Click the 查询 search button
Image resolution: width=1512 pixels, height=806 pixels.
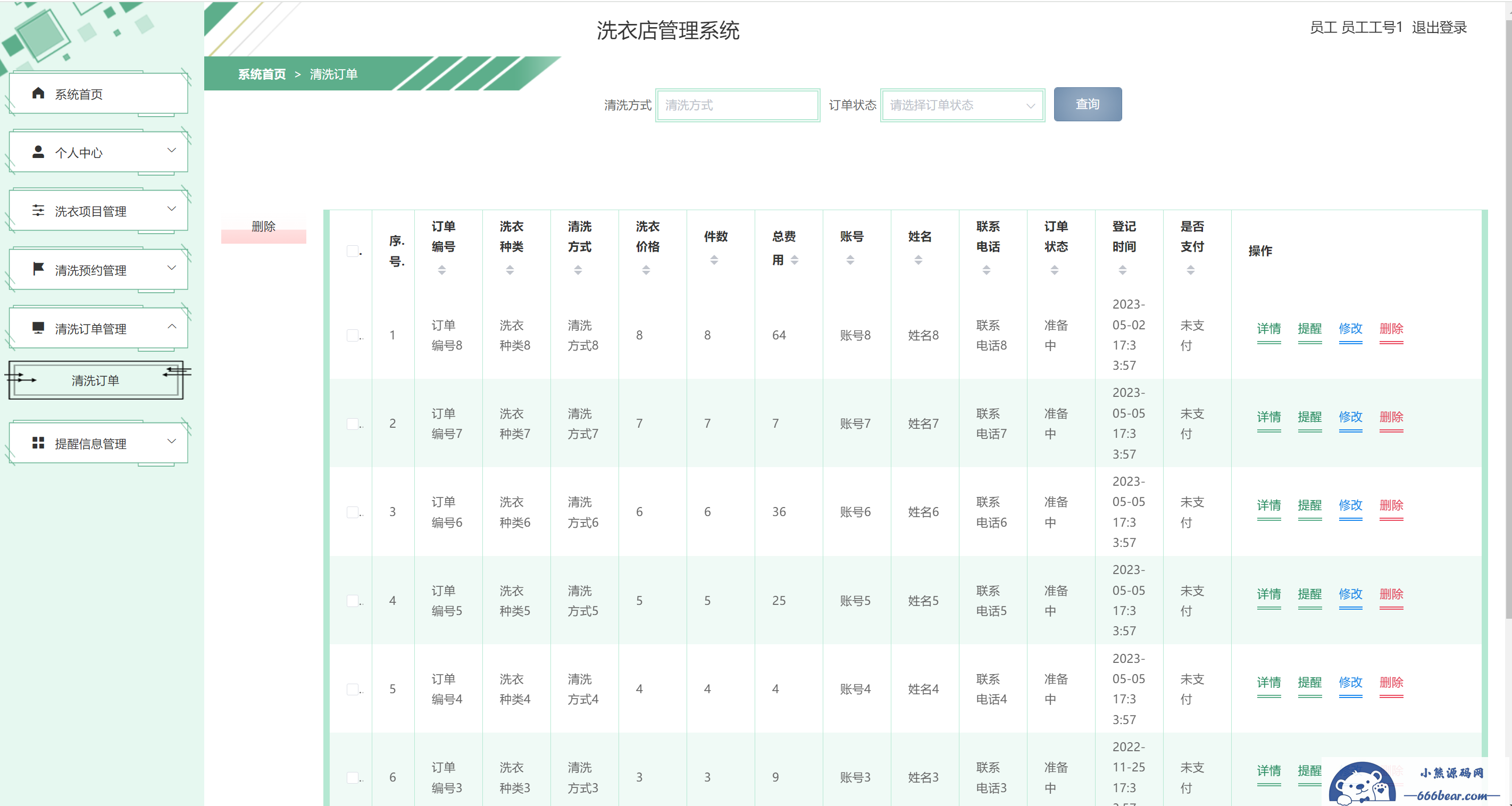point(1087,104)
